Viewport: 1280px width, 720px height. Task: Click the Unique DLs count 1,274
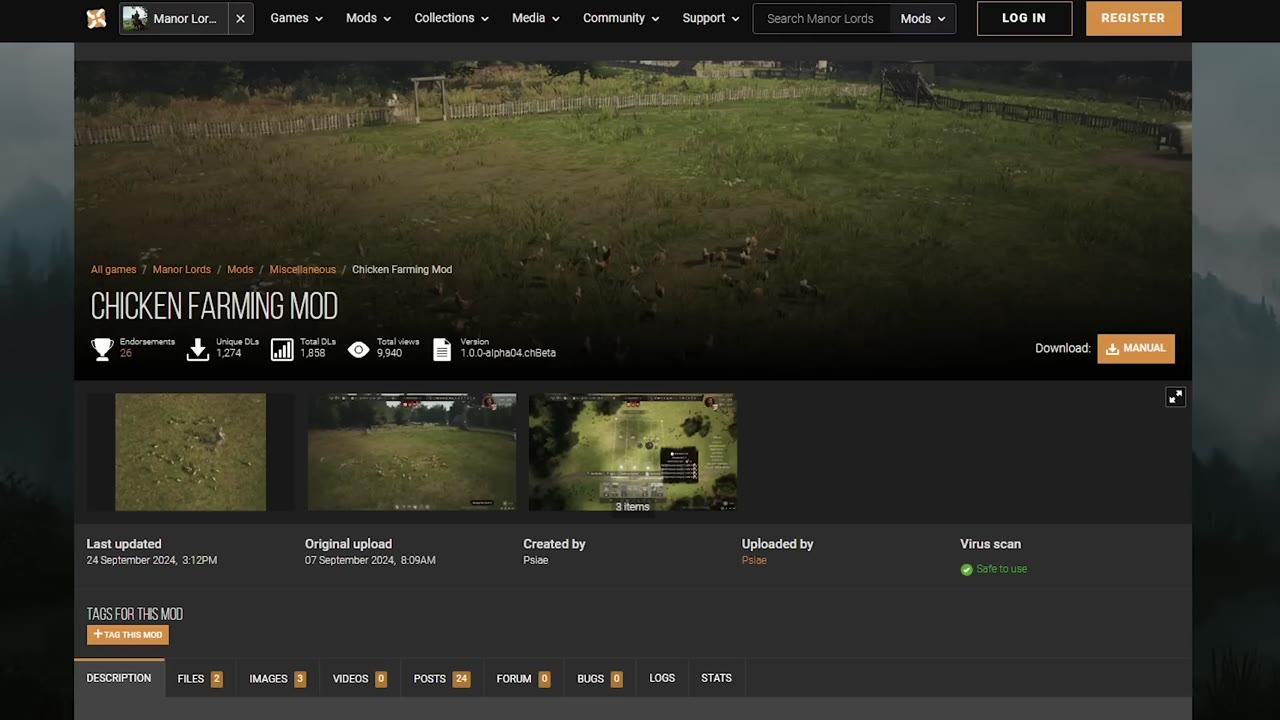[229, 353]
